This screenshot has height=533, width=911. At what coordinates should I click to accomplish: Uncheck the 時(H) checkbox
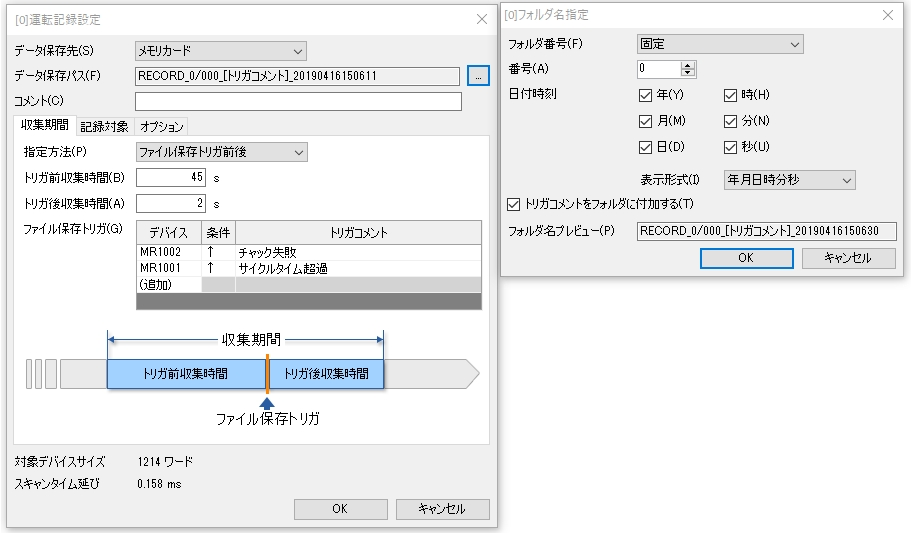coord(731,95)
